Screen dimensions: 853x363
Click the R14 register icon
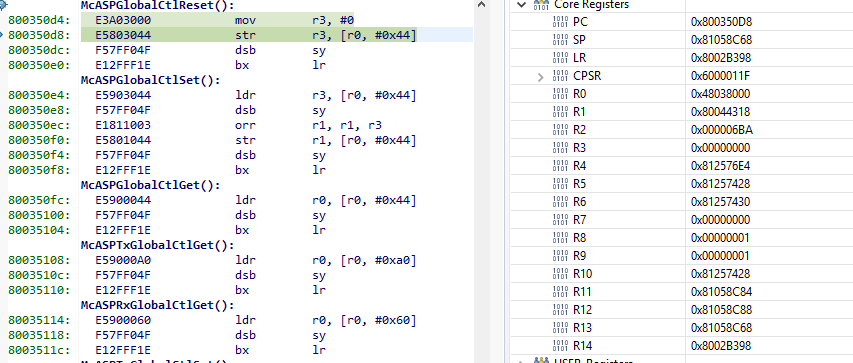560,346
